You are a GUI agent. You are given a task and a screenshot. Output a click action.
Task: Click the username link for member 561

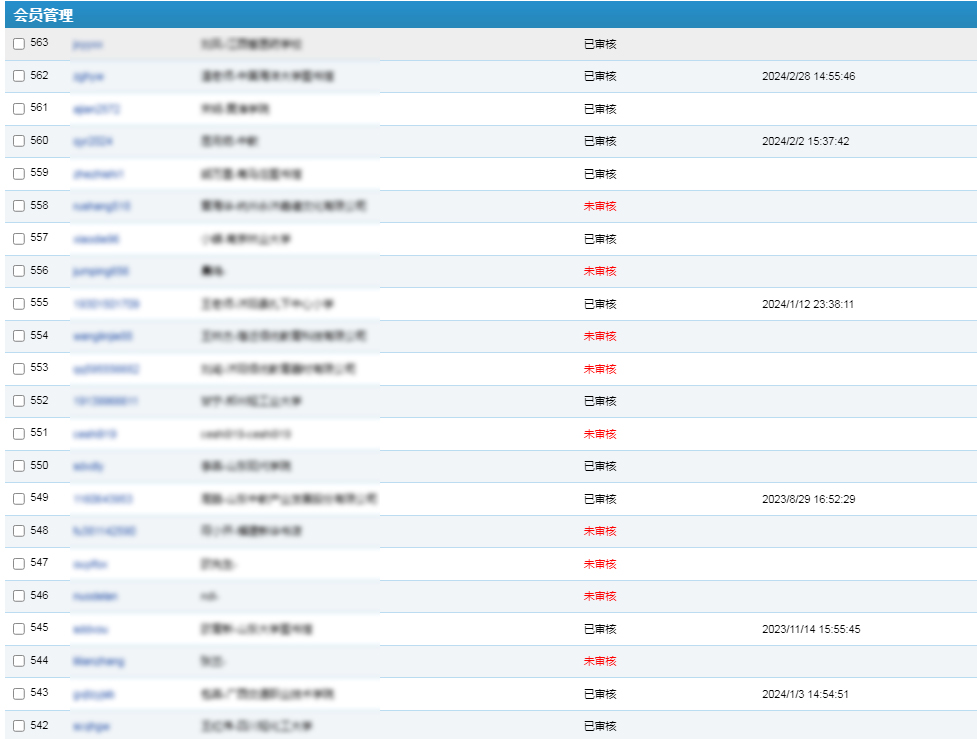(96, 109)
